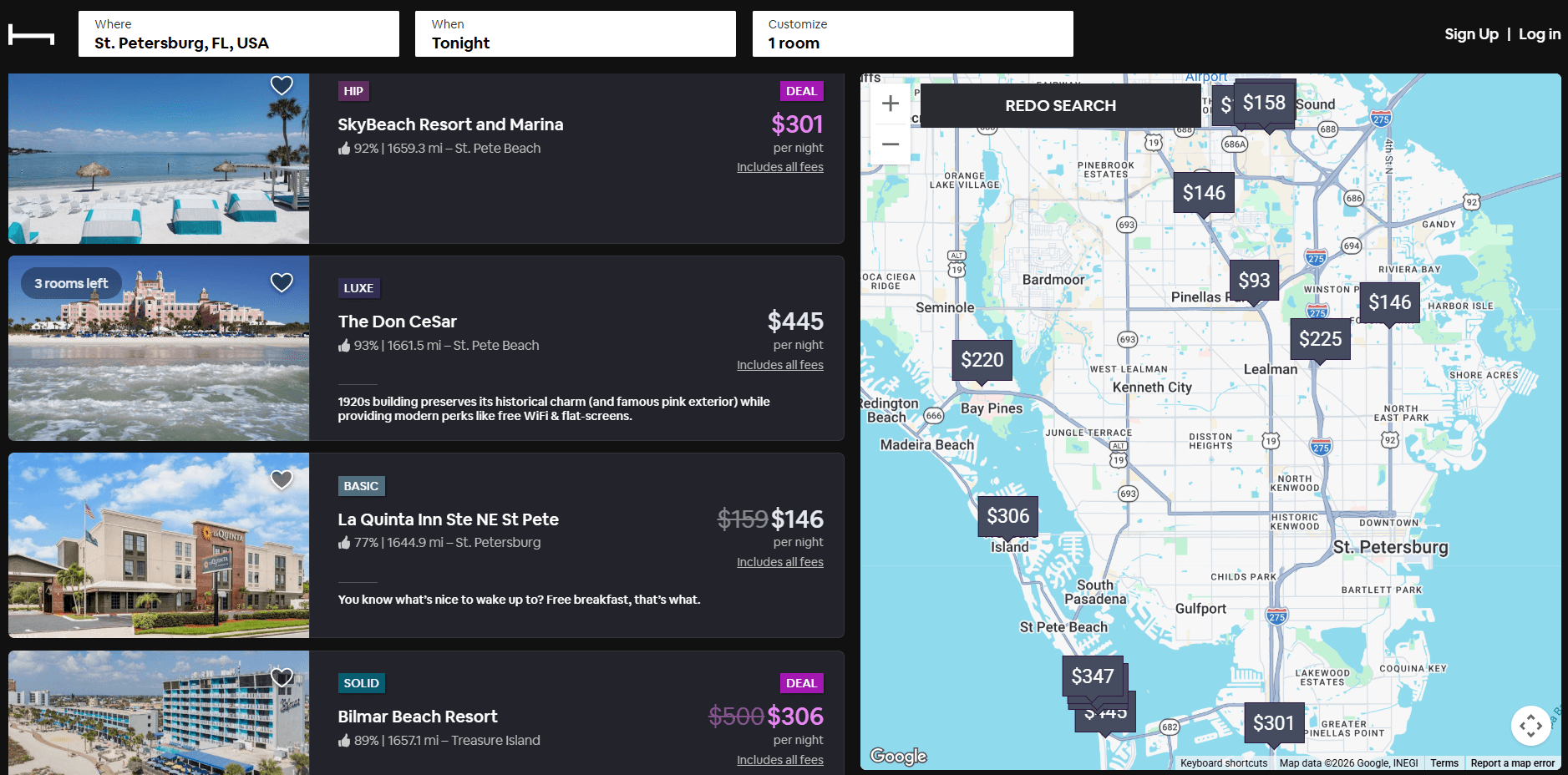This screenshot has height=775, width=1568.
Task: Open the Customize rooms selector
Action: pyautogui.click(x=912, y=34)
